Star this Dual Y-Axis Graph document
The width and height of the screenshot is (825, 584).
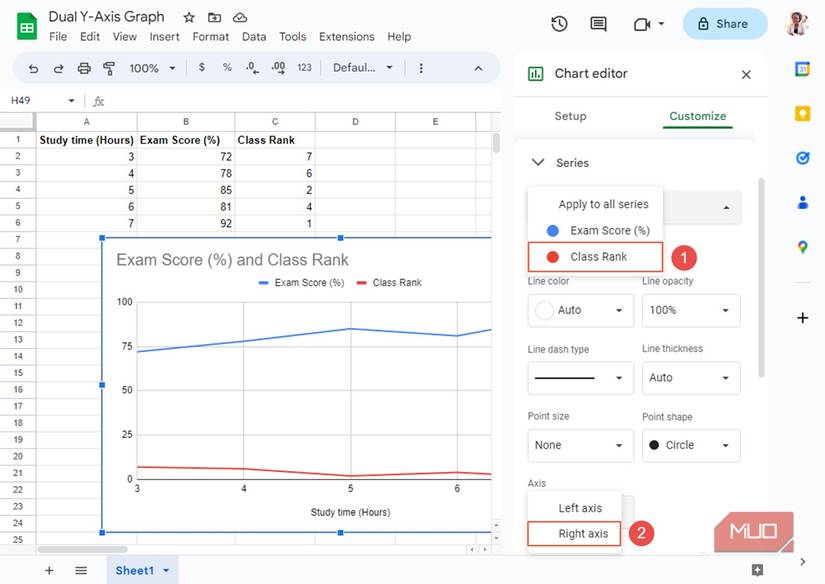(x=189, y=18)
